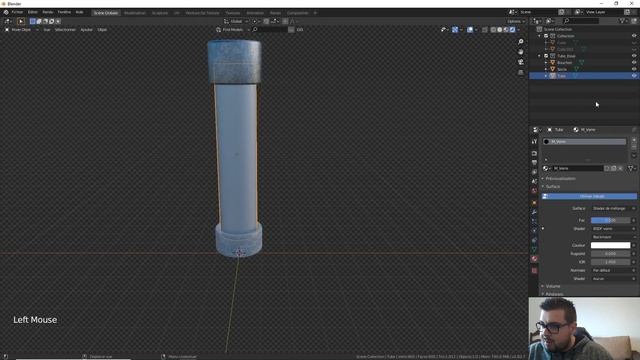Collapse the Collection tree item
640x360 pixels.
pos(540,36)
